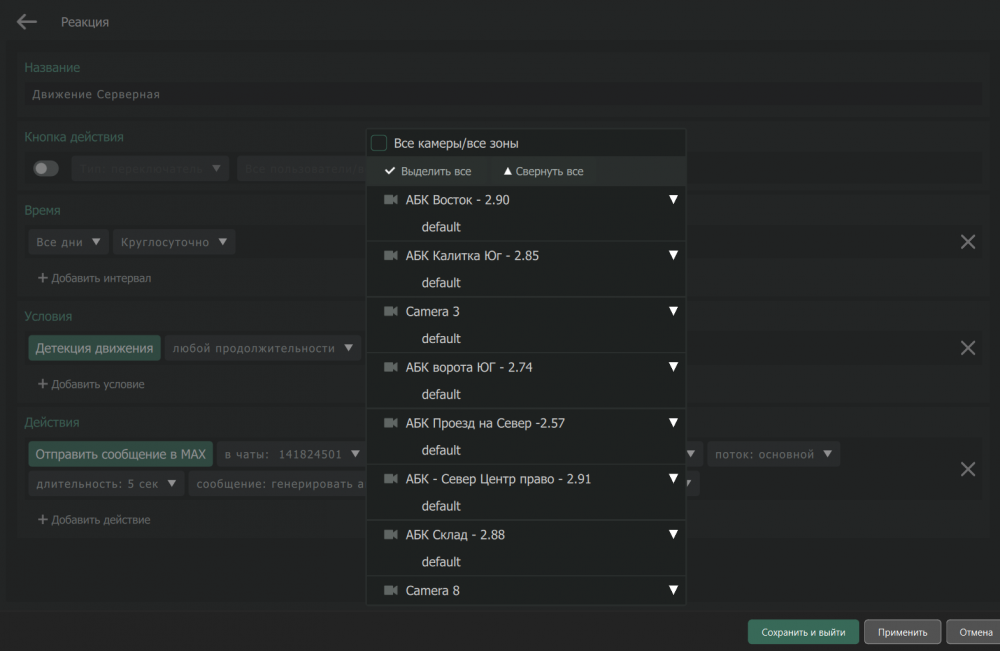Click the АБК Склад - 2.88 camera label
The image size is (1000, 651).
pyautogui.click(x=455, y=534)
